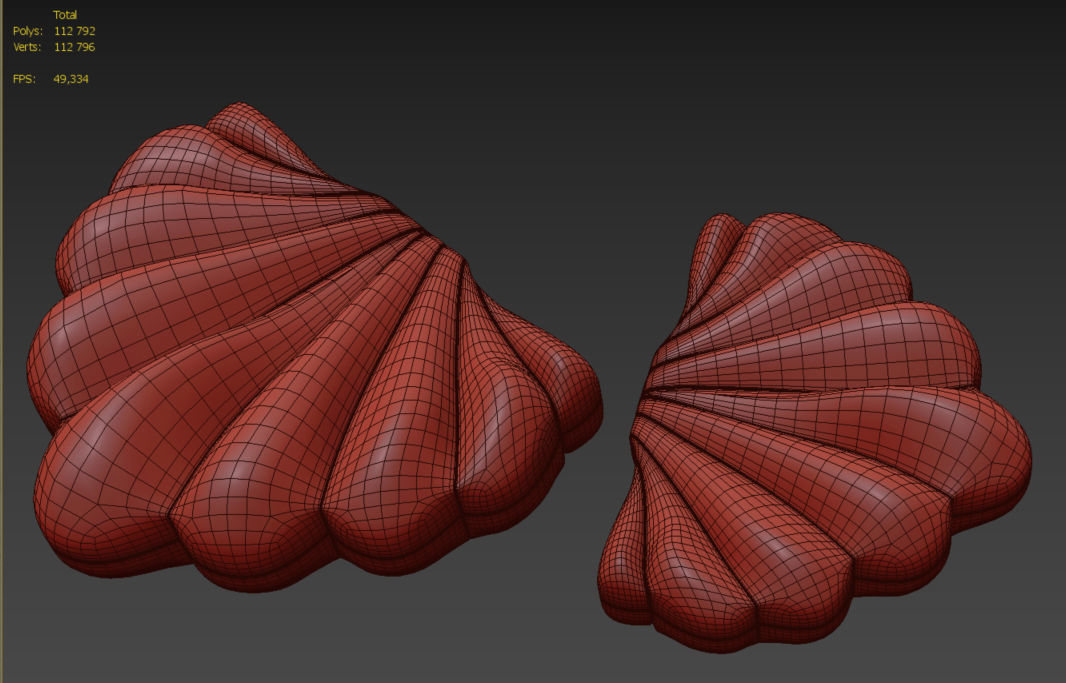Click the FPS: label
The height and width of the screenshot is (683, 1066).
(23, 79)
